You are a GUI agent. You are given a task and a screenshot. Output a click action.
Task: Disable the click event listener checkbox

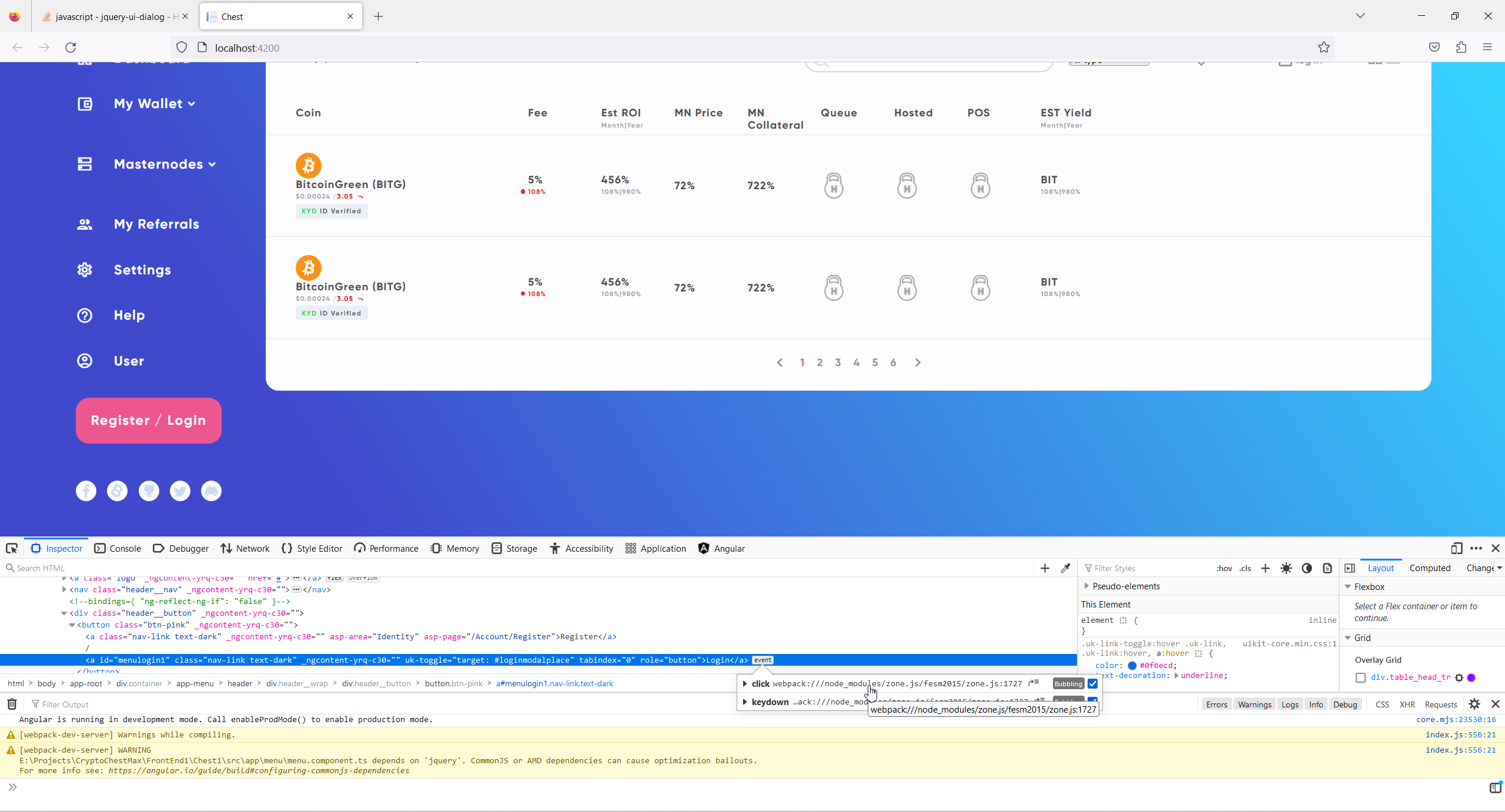[x=1093, y=683]
